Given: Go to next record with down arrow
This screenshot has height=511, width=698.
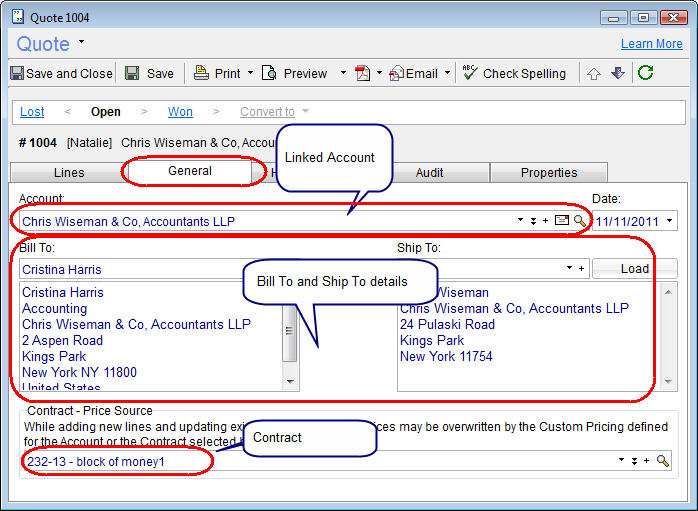Looking at the screenshot, I should [617, 73].
